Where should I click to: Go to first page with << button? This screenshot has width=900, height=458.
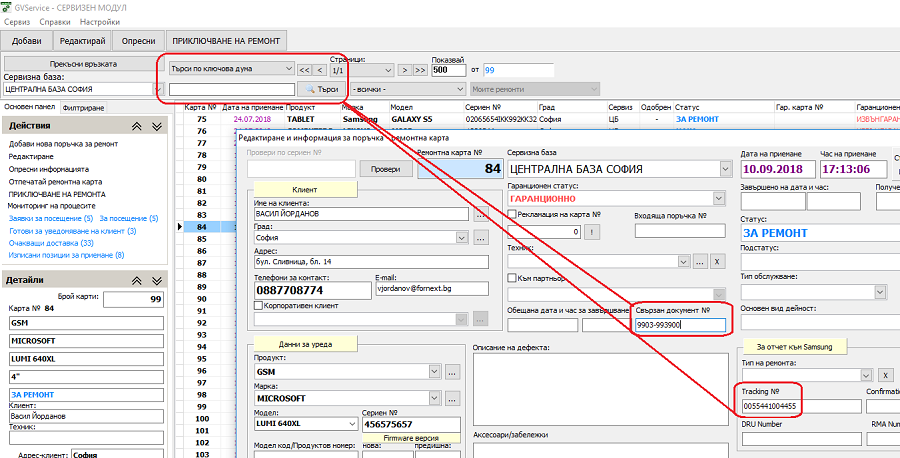tap(304, 70)
